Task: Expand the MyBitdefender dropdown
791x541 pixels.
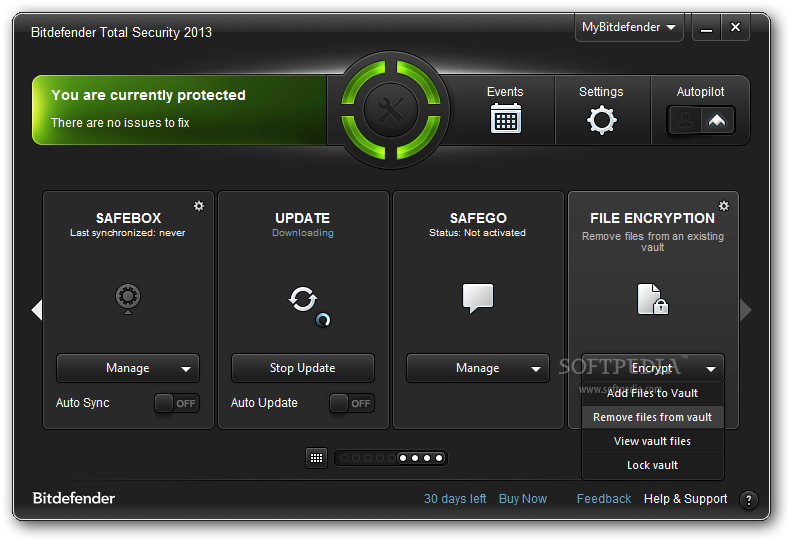Action: click(629, 27)
